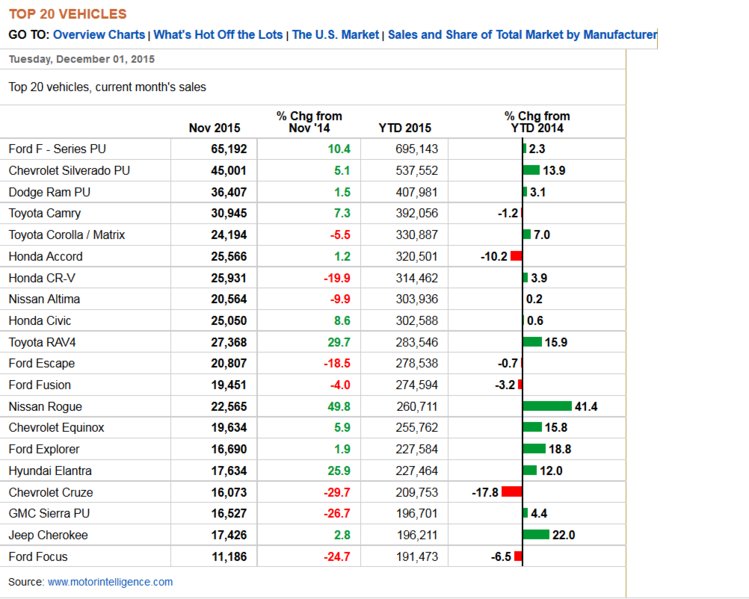The width and height of the screenshot is (749, 599).
Task: Click Ford F-Series sales value 65,192
Action: (x=229, y=149)
